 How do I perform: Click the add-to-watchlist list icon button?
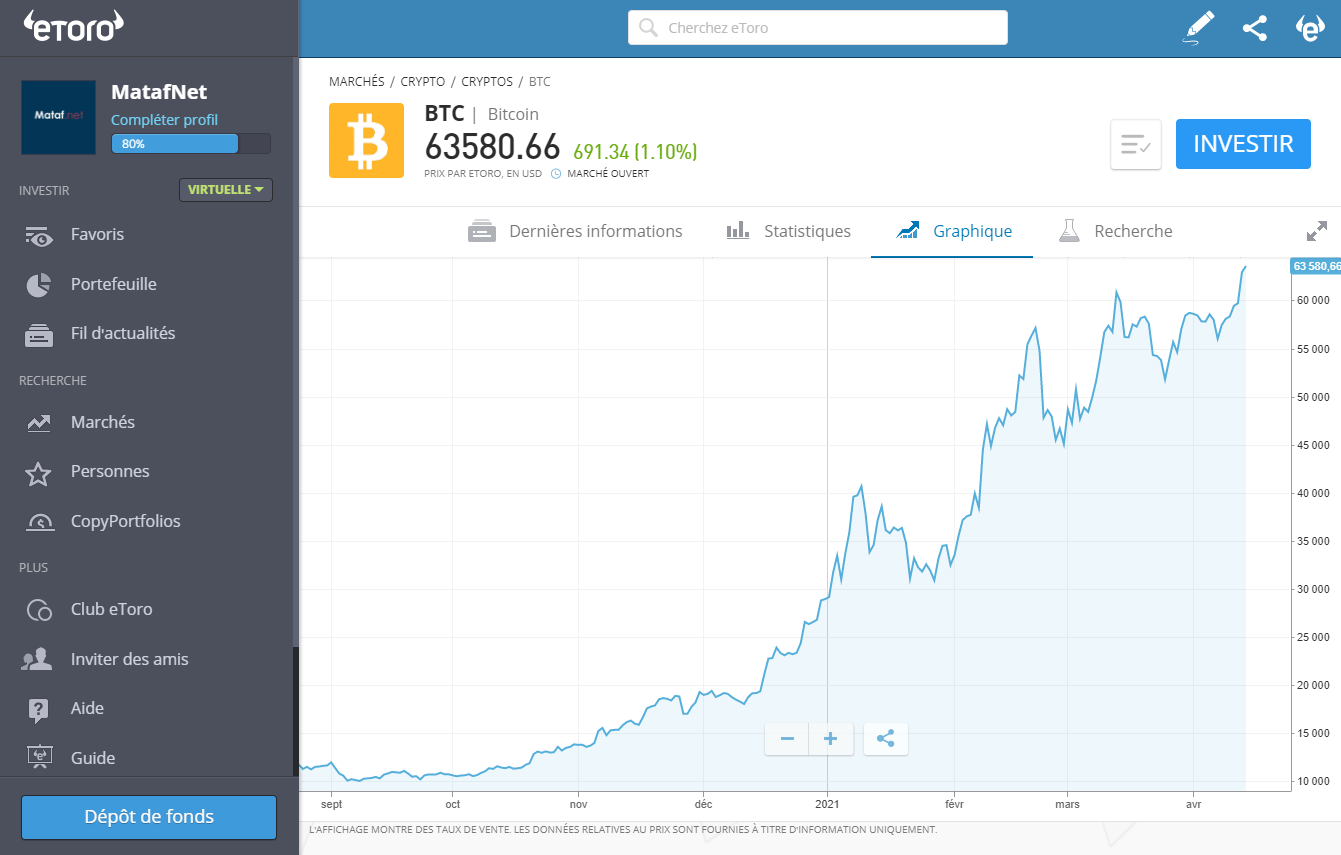1136,144
